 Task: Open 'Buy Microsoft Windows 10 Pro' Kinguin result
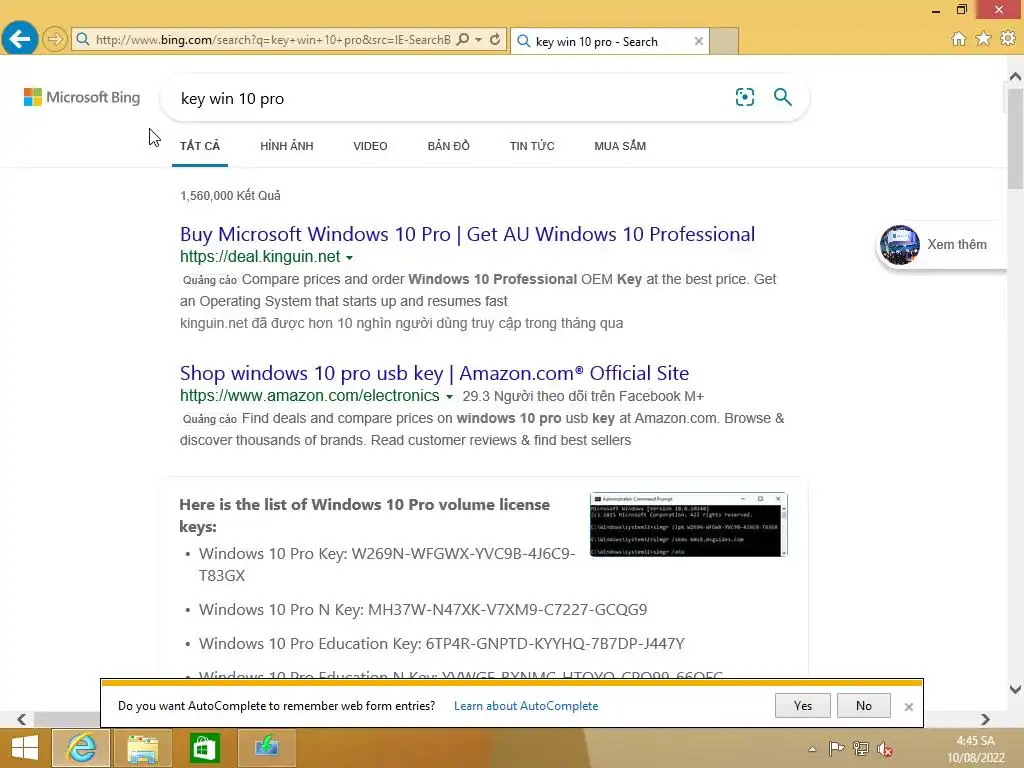point(468,234)
